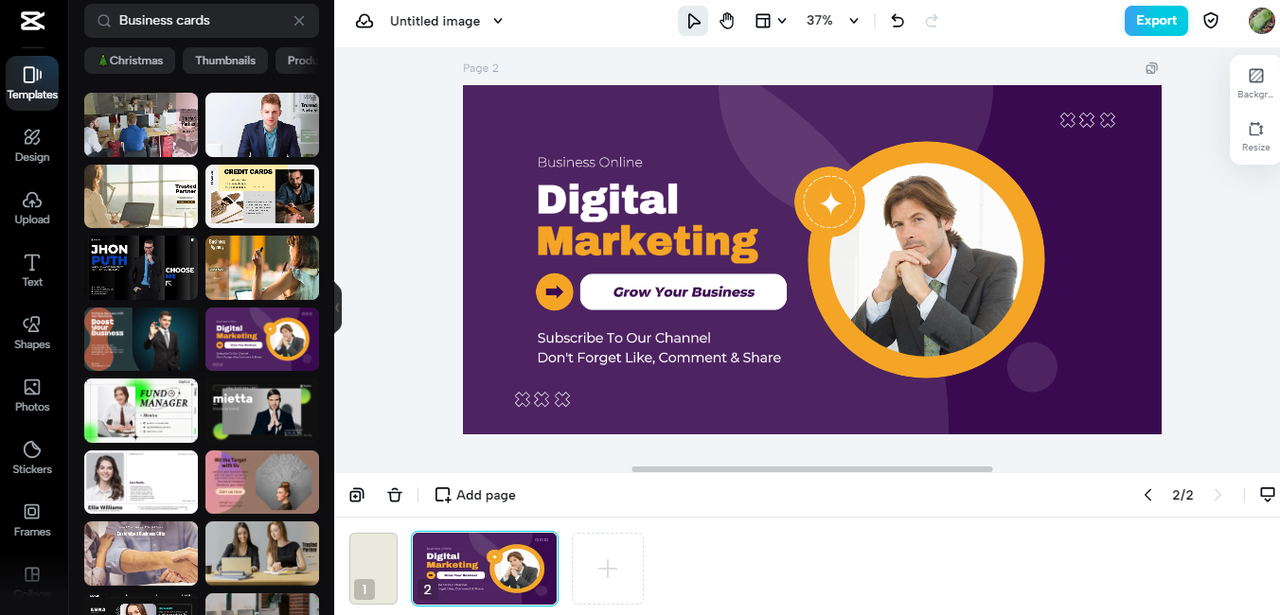Click the cloud save status icon
The width and height of the screenshot is (1280, 615).
(365, 21)
